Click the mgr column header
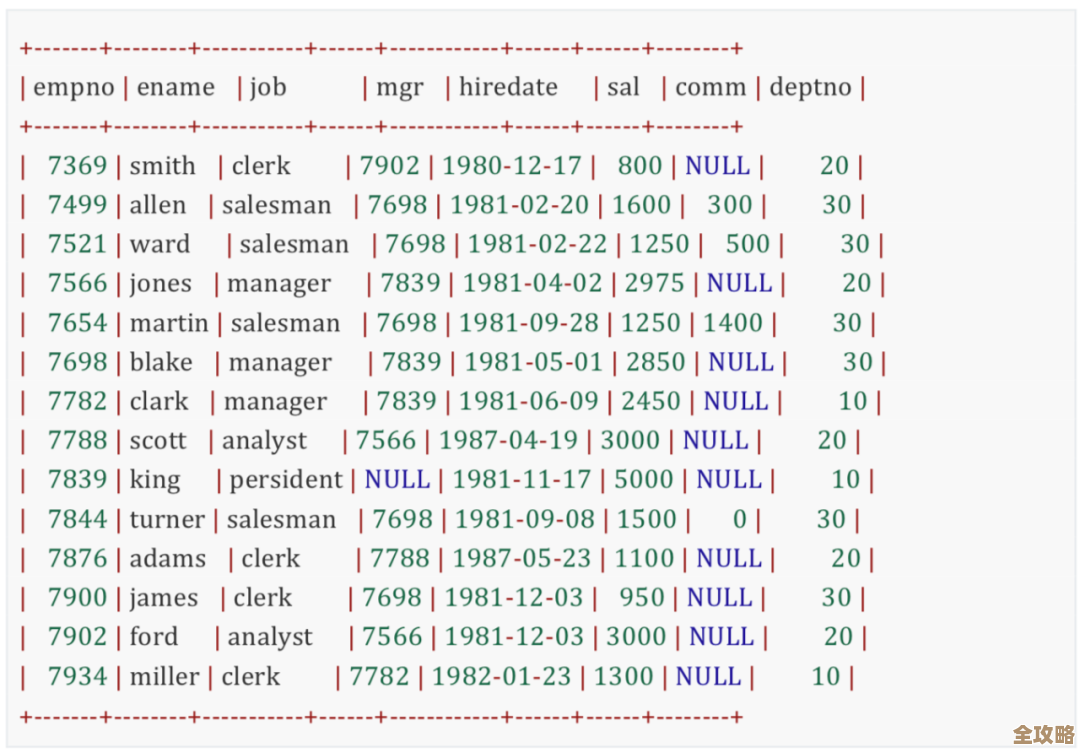This screenshot has width=1080, height=753. click(x=398, y=88)
